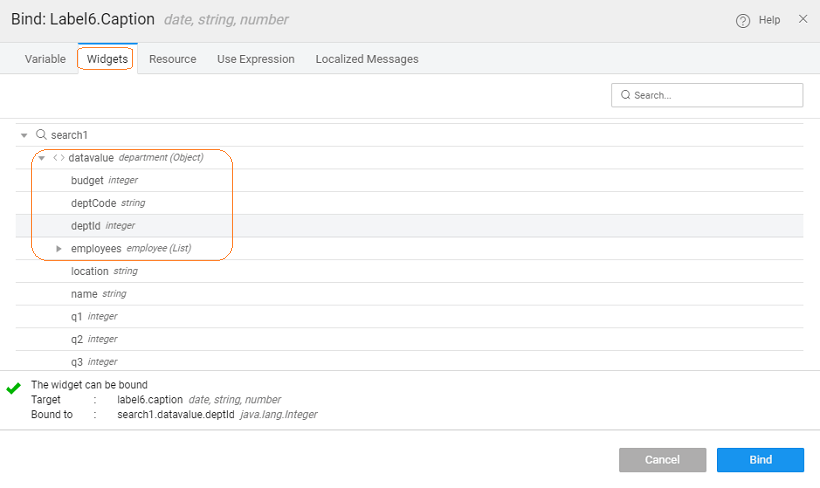Image resolution: width=820 pixels, height=488 pixels.
Task: Click the datavalue object brackets icon
Action: (59, 158)
